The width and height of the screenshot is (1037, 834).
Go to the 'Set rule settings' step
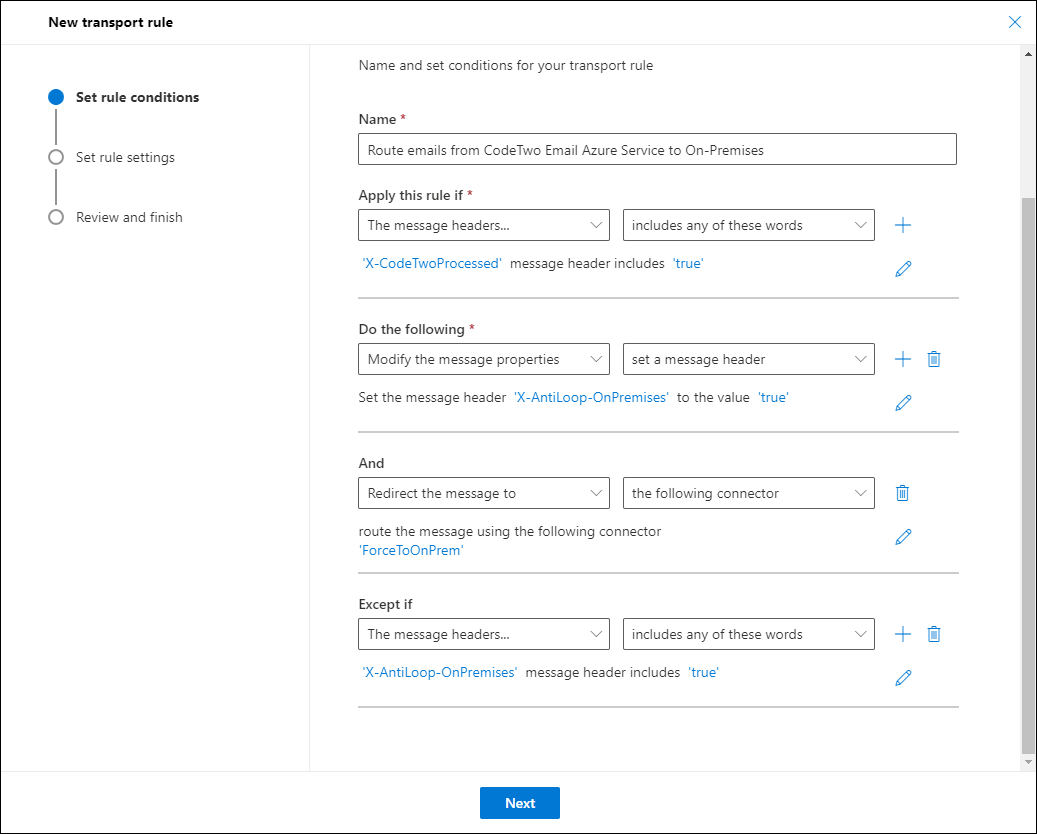(x=125, y=157)
